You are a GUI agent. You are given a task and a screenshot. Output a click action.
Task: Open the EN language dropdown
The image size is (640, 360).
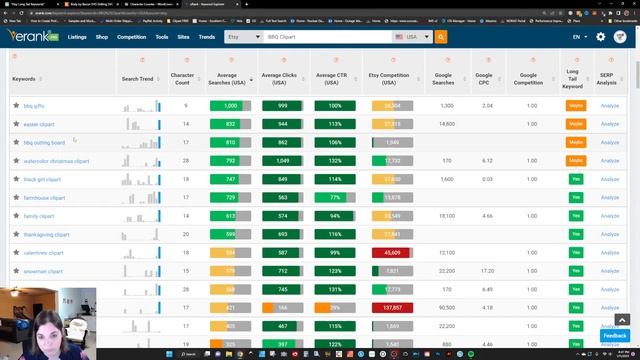tap(580, 37)
